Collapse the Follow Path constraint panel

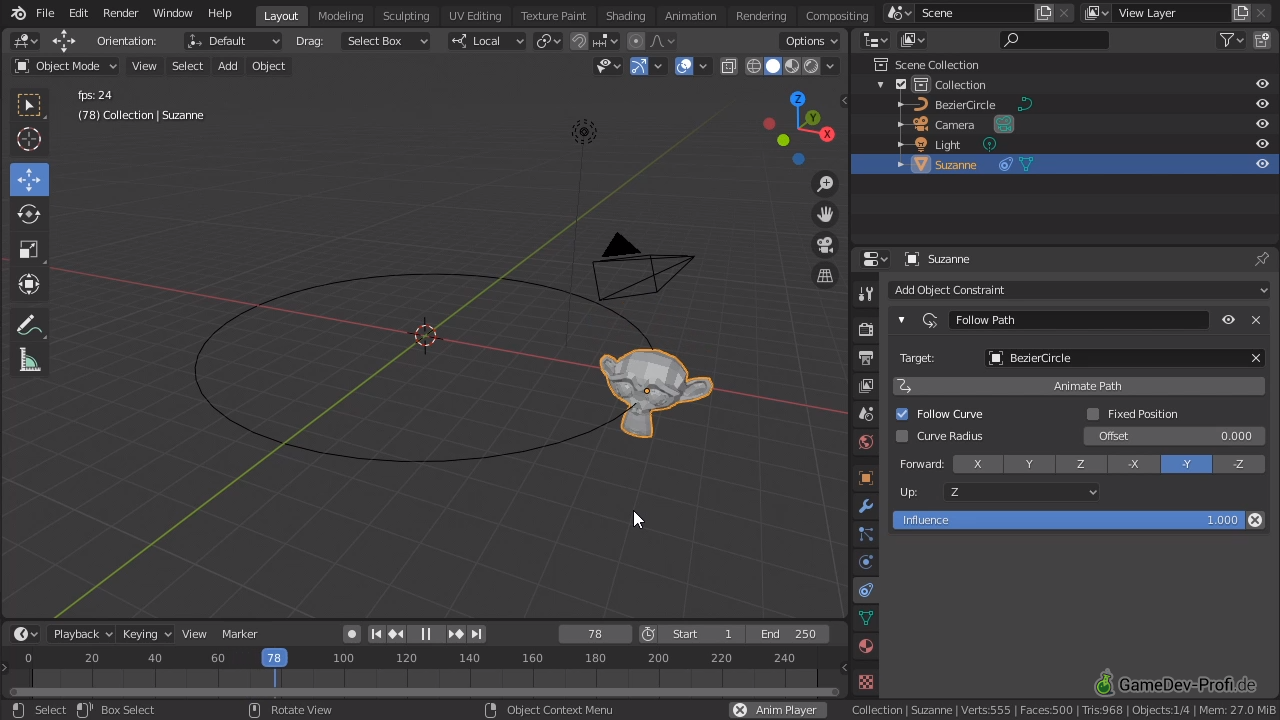pyautogui.click(x=901, y=320)
